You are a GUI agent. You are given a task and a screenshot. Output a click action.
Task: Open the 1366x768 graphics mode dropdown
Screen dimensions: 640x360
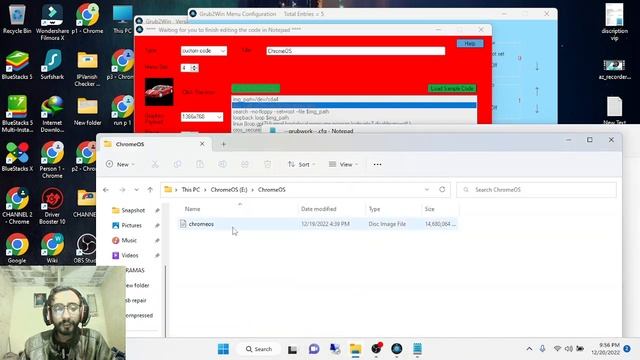[202, 117]
